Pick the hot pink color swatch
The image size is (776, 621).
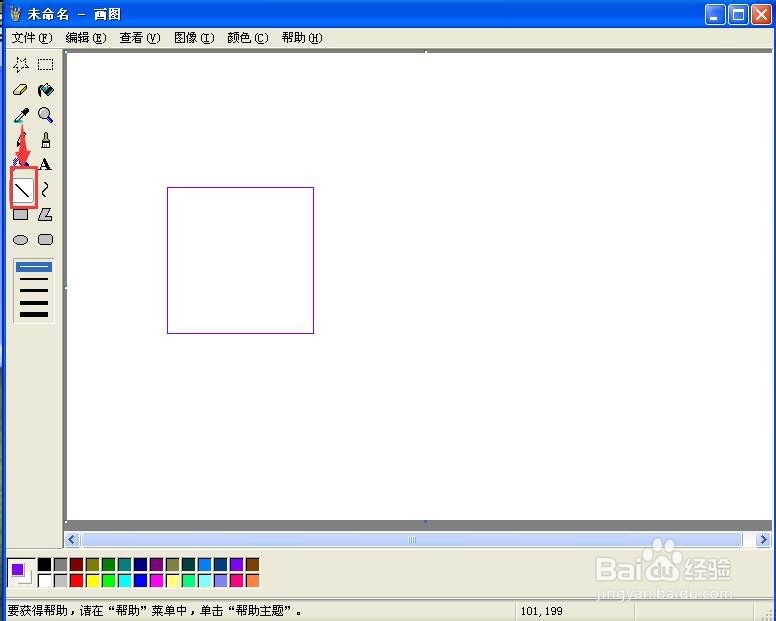(x=237, y=580)
